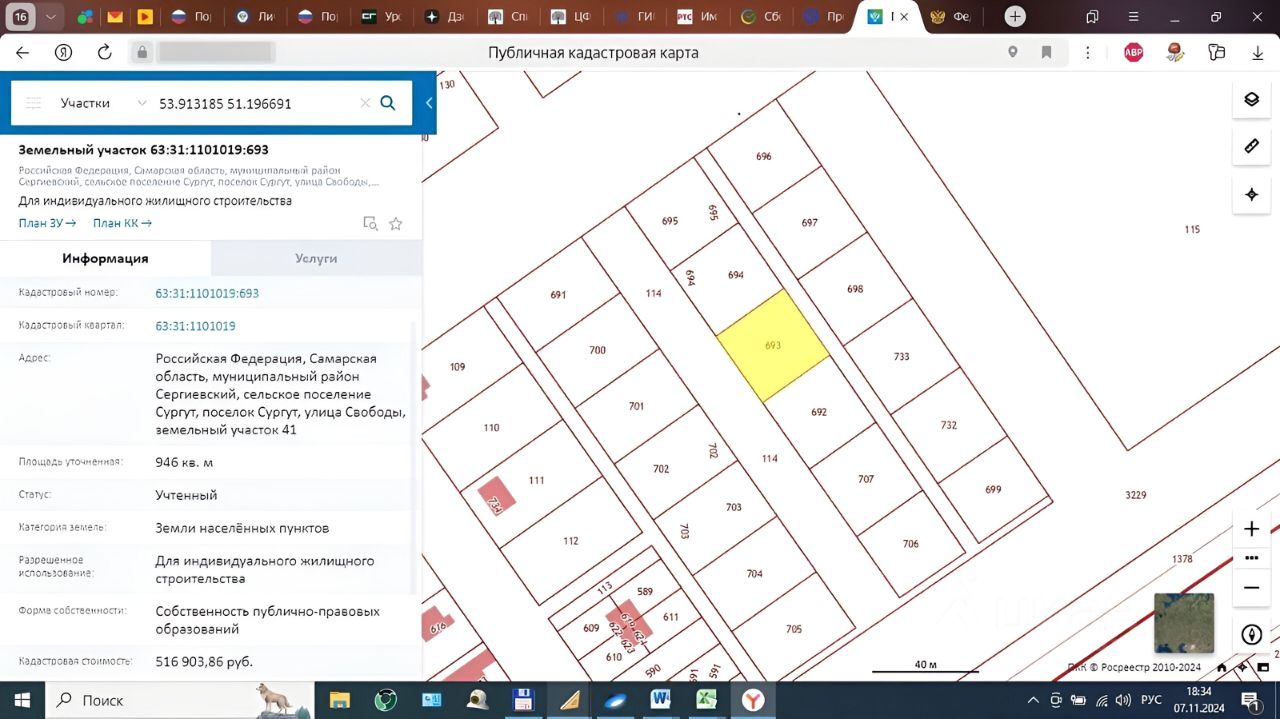The width and height of the screenshot is (1280, 719).
Task: Bookmark this page
Action: pos(1046,53)
